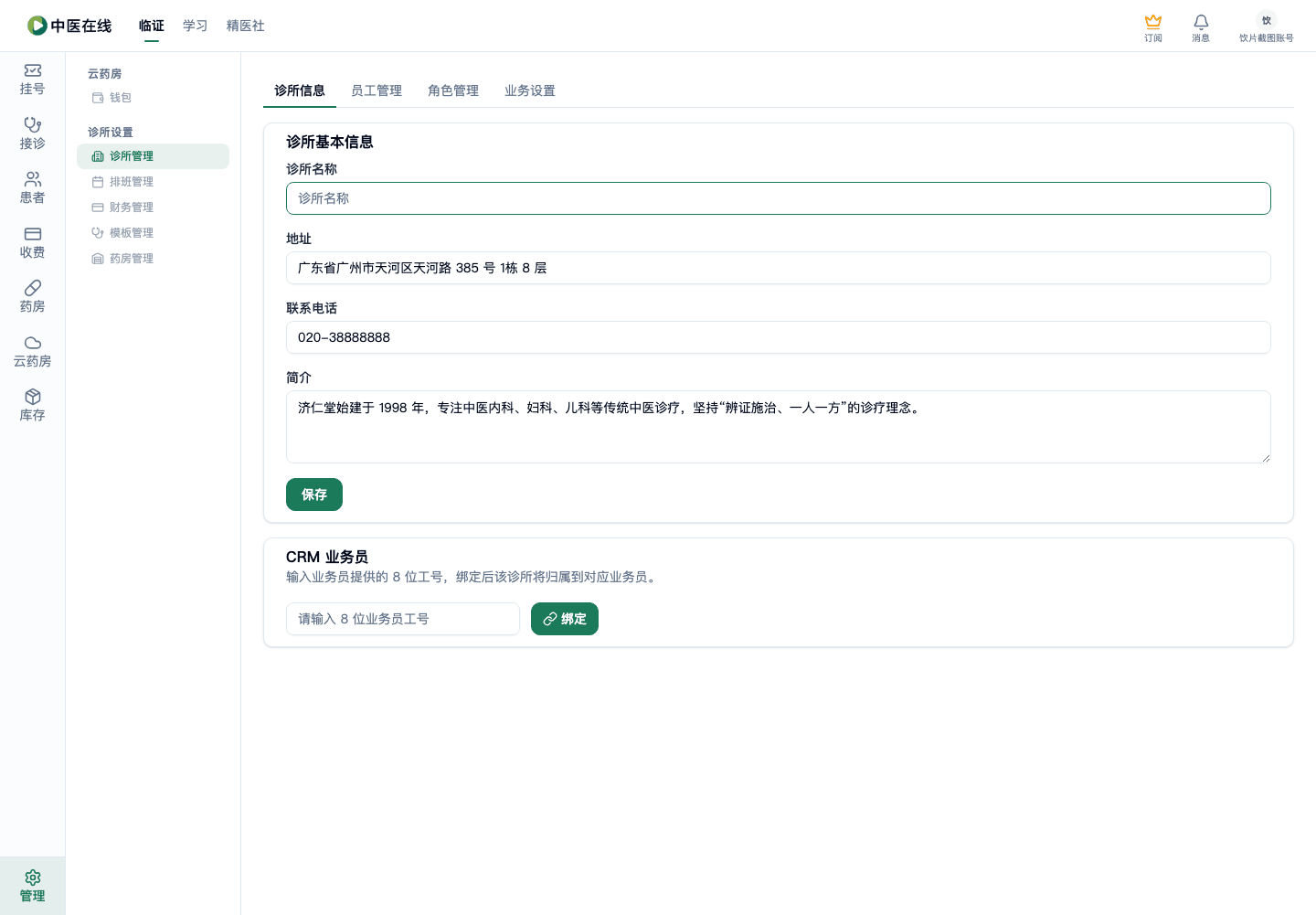This screenshot has width=1316, height=915.
Task: Click the 保存 button
Action: 314,495
